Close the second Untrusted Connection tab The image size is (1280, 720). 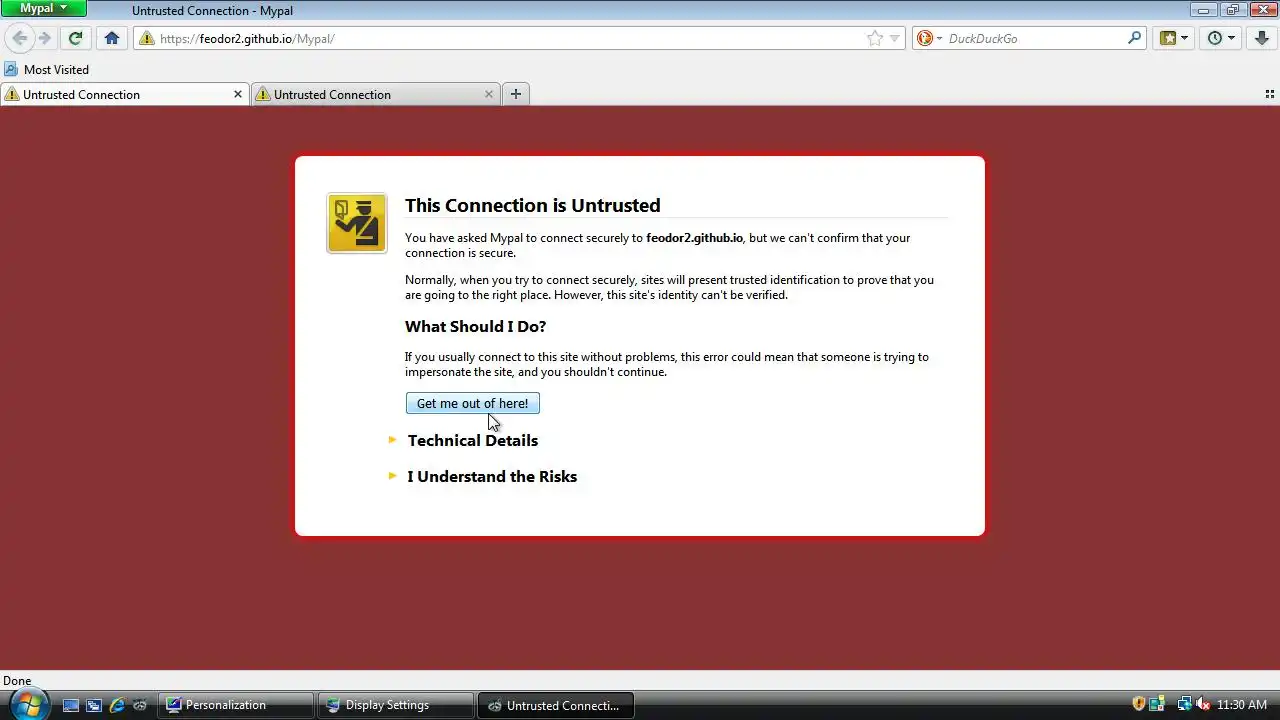(x=489, y=94)
